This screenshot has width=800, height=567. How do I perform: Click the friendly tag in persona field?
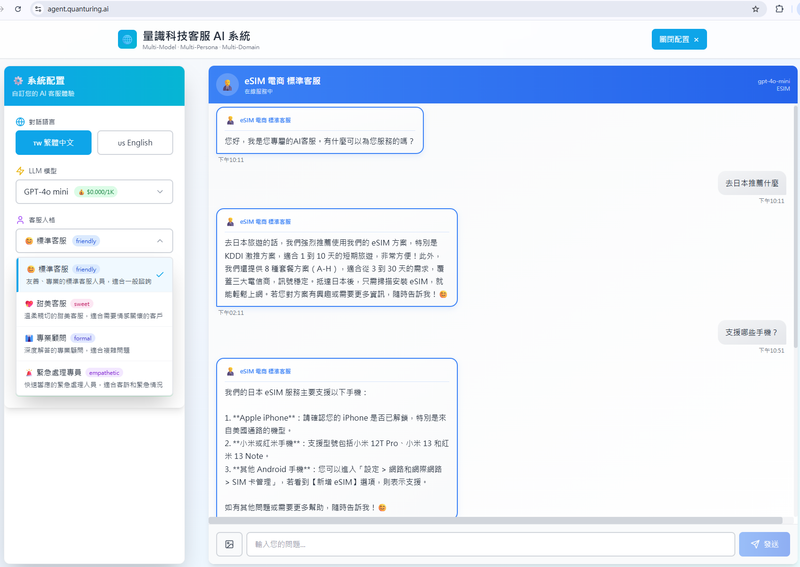coord(86,241)
